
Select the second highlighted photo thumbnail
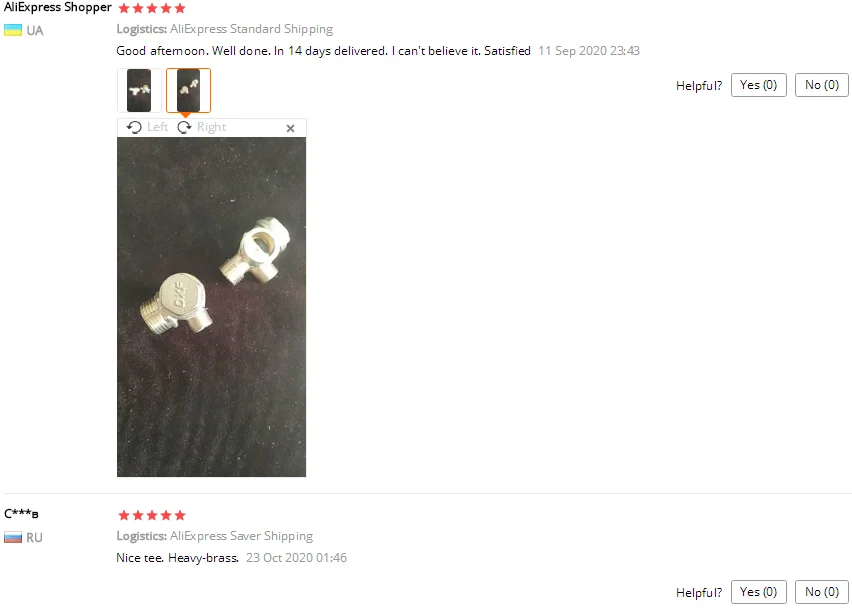188,90
